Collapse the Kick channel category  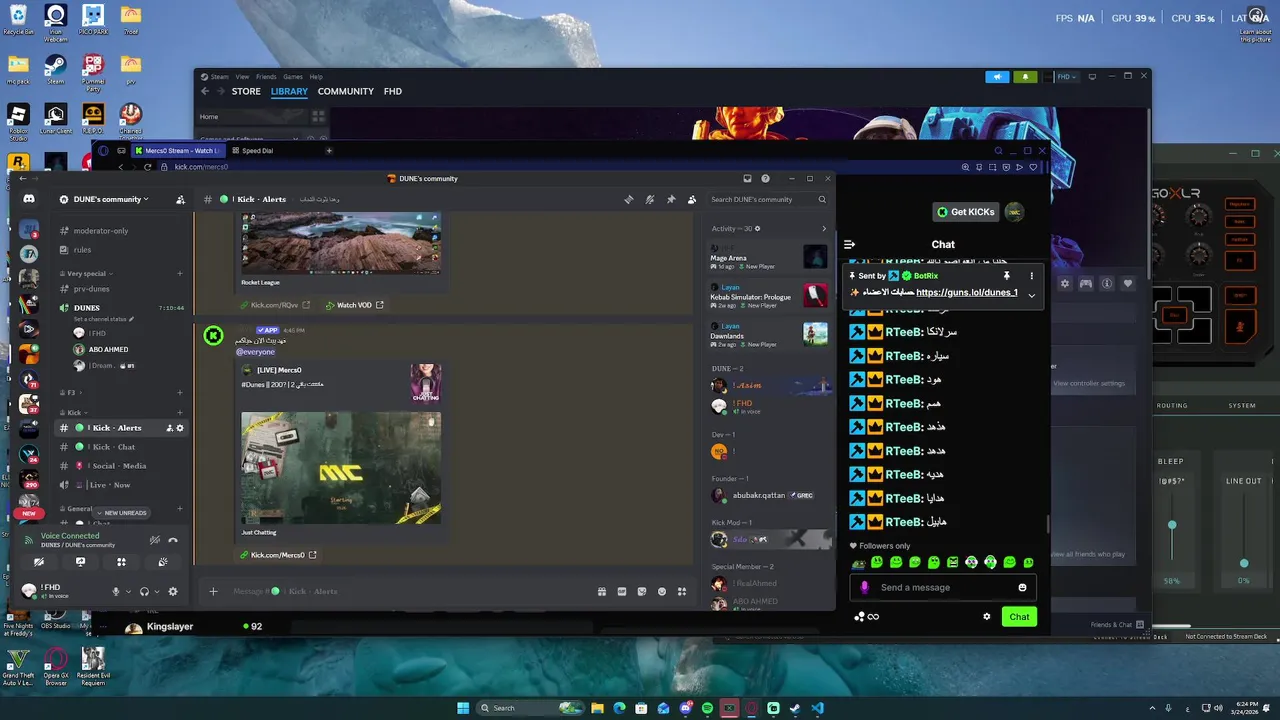pyautogui.click(x=72, y=412)
